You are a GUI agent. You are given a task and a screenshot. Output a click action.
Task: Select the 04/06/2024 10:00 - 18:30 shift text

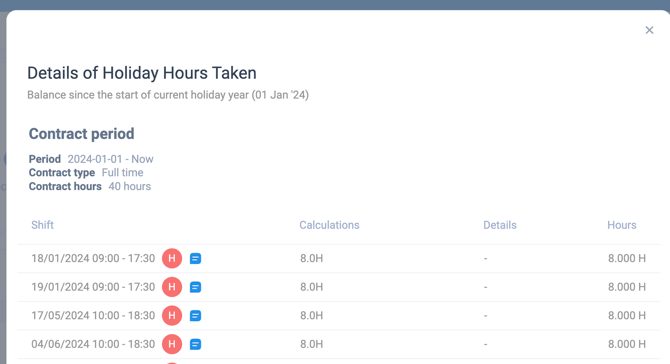pyautogui.click(x=93, y=344)
